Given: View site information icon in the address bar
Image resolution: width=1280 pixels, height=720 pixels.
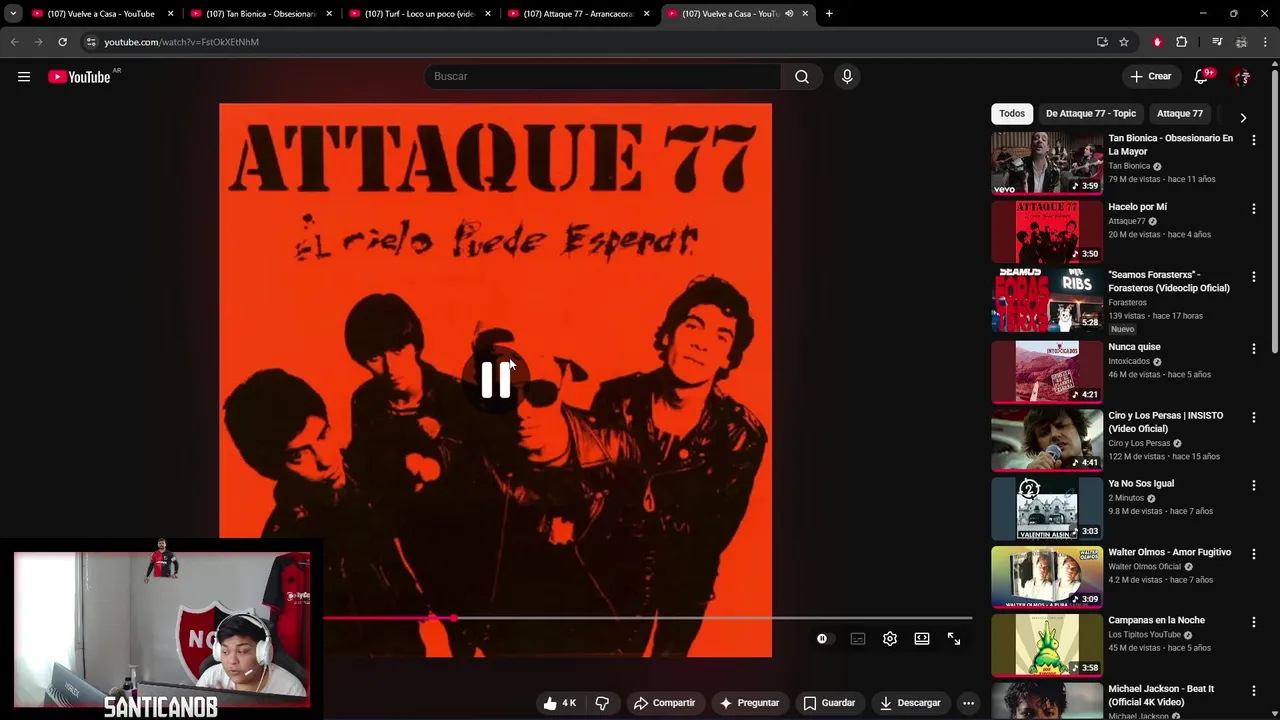Looking at the screenshot, I should click(91, 42).
